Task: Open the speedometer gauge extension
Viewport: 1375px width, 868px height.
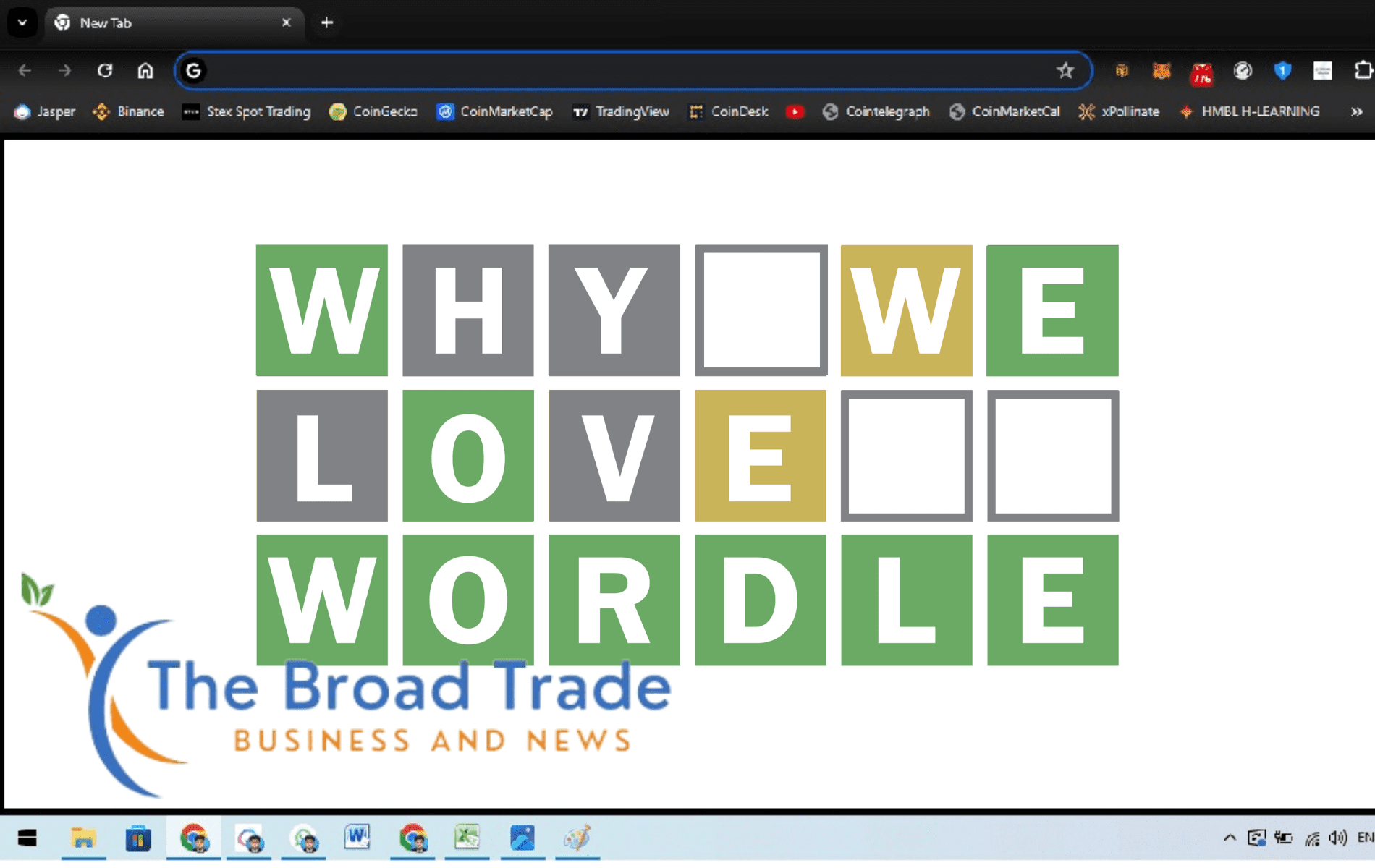Action: [x=1243, y=70]
